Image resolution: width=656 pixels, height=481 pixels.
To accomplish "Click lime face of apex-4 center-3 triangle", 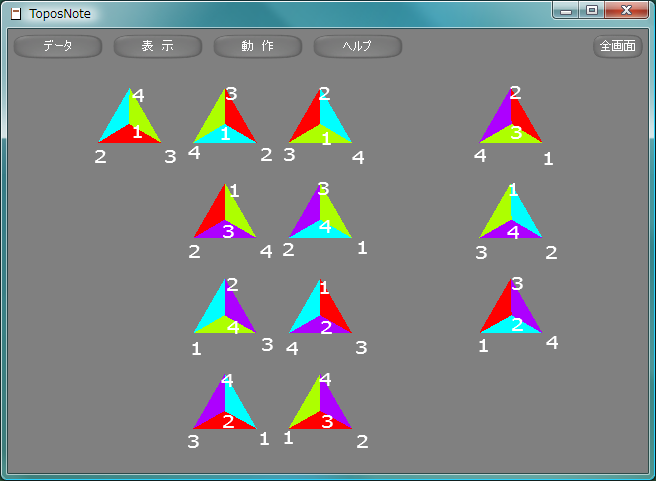I will 310,405.
